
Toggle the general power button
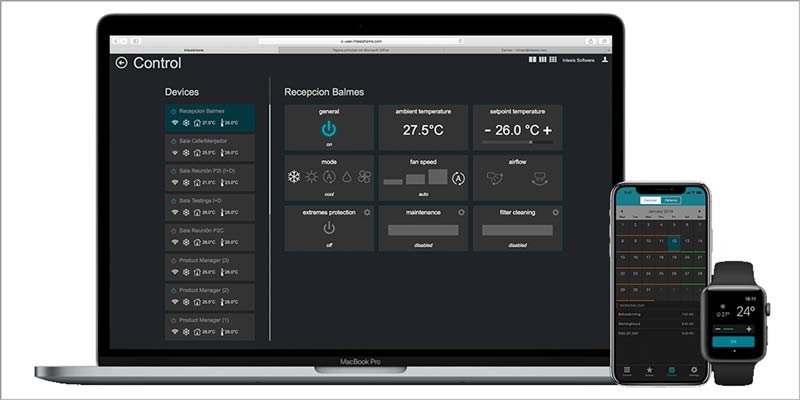(x=329, y=130)
